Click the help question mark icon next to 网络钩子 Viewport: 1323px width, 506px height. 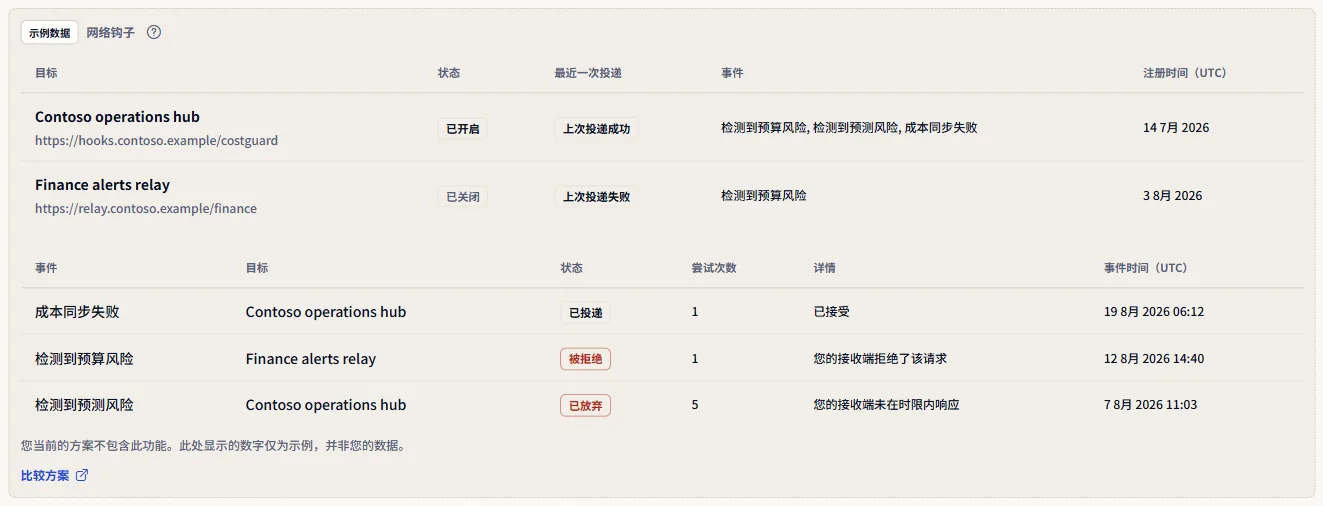[154, 32]
